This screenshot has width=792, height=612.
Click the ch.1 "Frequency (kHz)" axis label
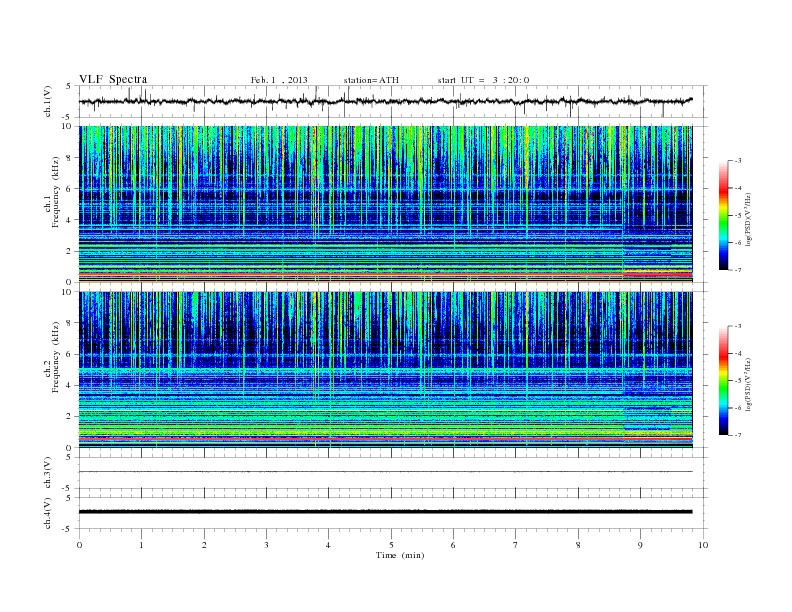click(x=55, y=192)
